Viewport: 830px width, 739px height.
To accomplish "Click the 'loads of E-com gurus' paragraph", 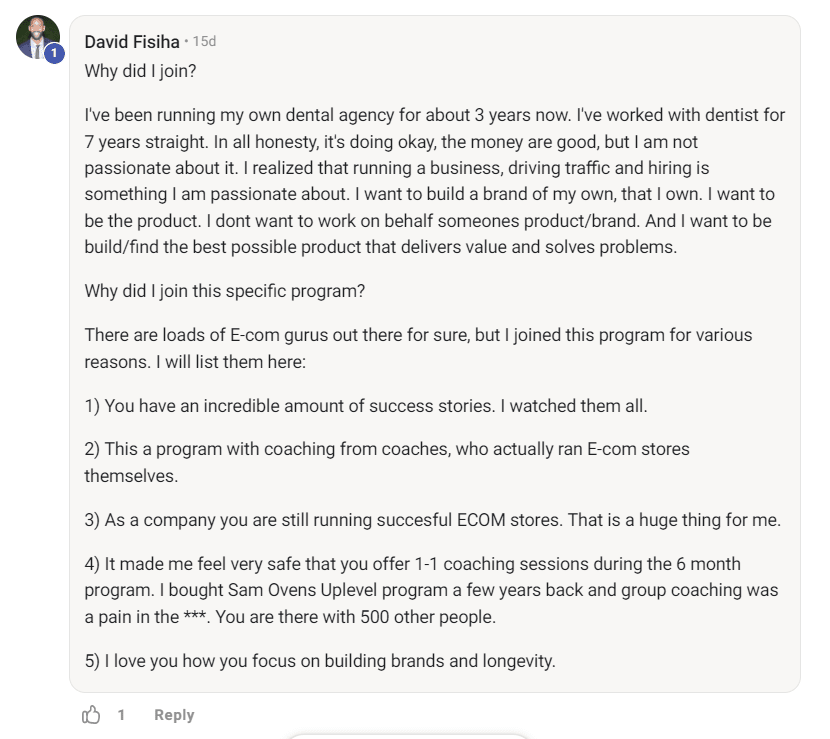I will [418, 348].
